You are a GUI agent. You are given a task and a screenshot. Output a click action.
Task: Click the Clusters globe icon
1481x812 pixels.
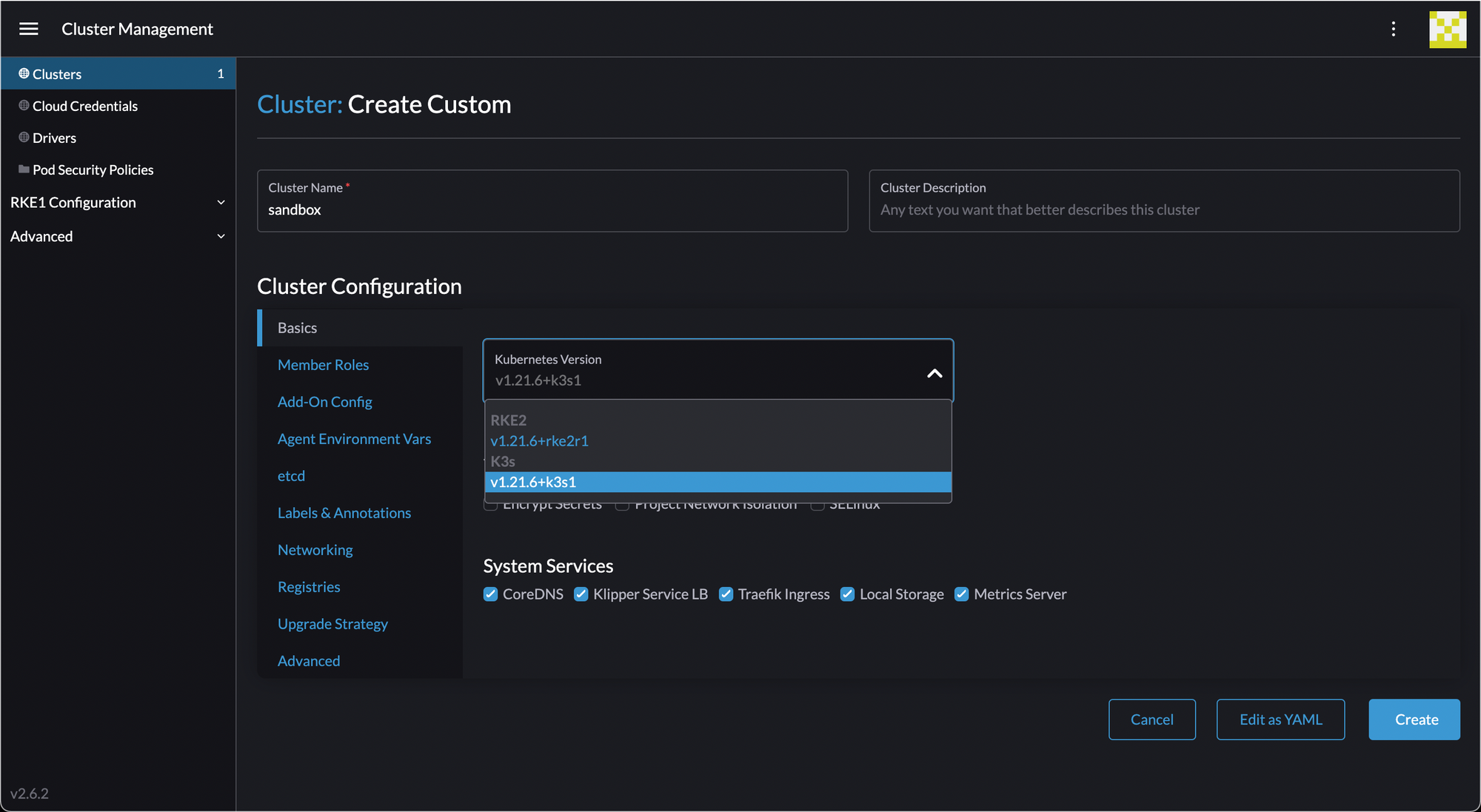[x=24, y=73]
